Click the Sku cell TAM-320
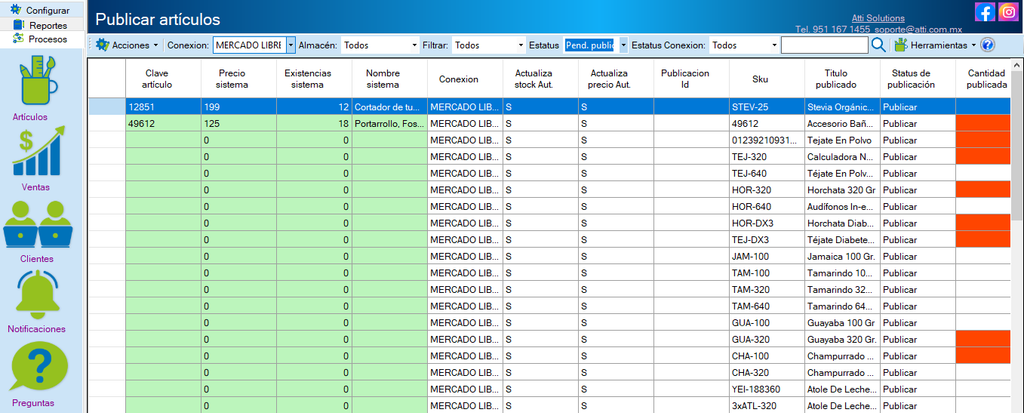 pos(767,289)
